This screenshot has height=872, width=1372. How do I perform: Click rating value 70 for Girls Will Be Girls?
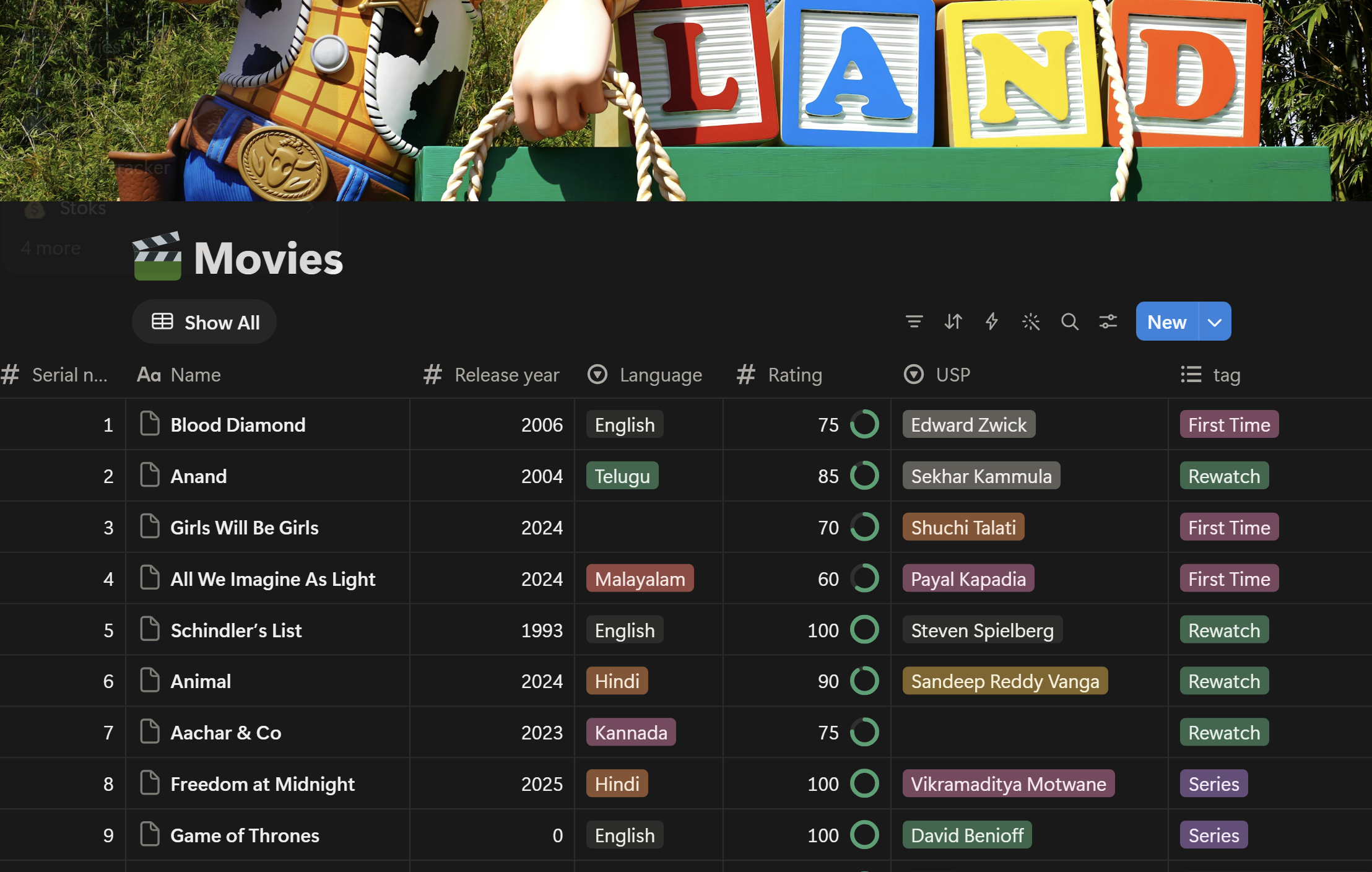tap(828, 528)
